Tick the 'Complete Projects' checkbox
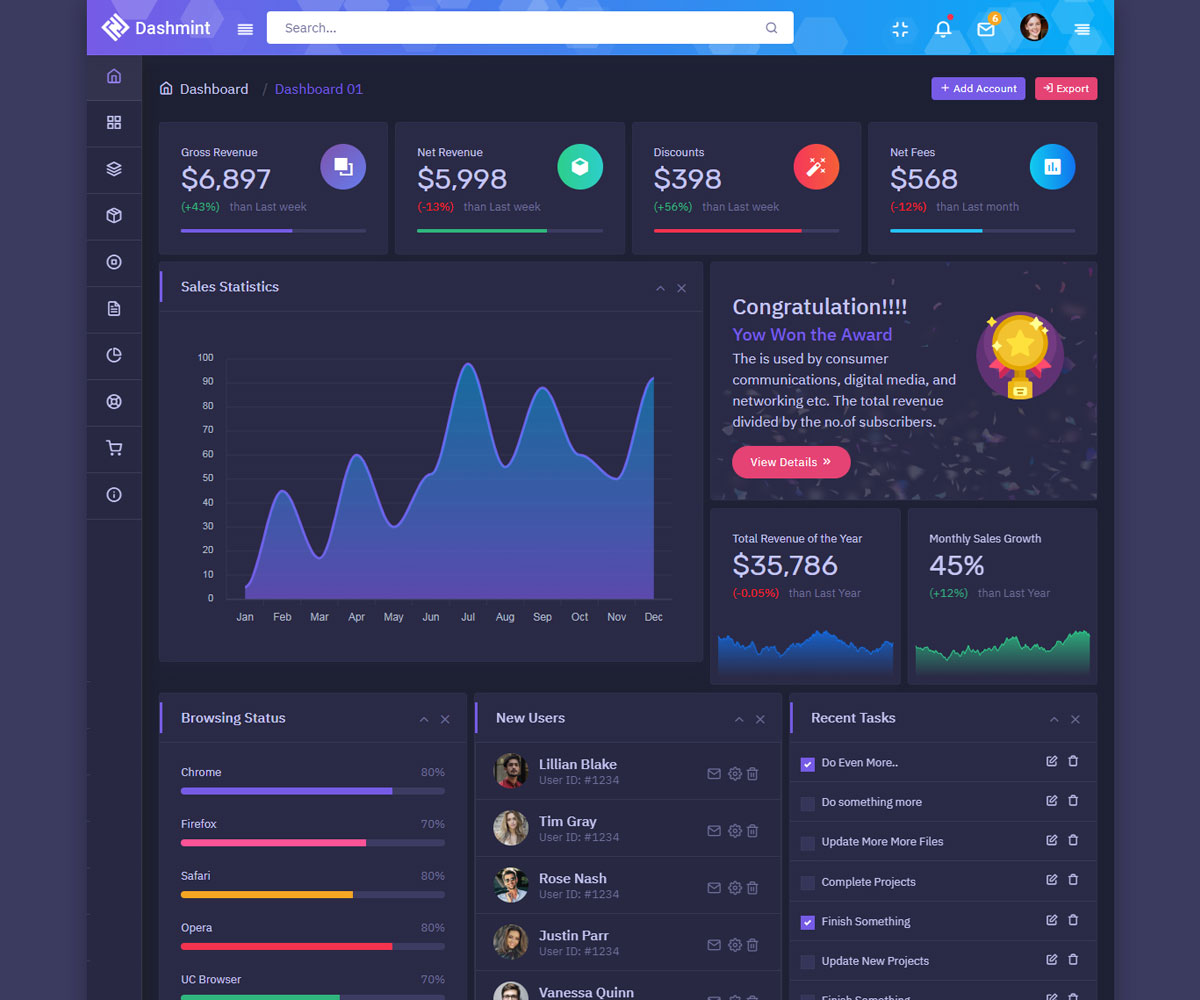This screenshot has height=1000, width=1200. pyautogui.click(x=808, y=883)
